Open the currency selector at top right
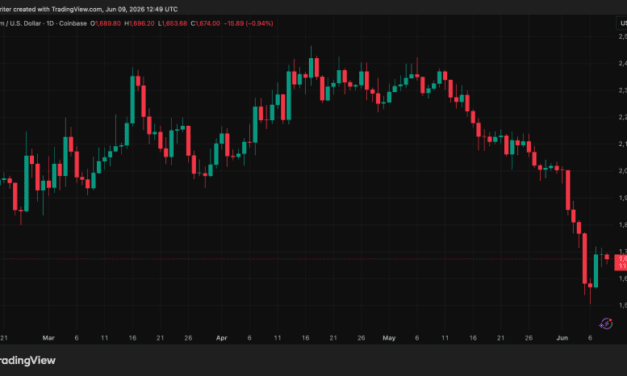This screenshot has width=627, height=376. 622,24
